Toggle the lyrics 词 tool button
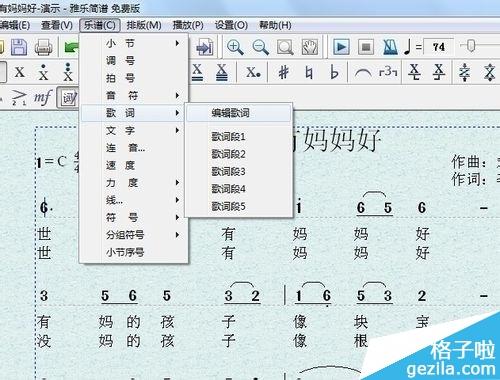This screenshot has width=500, height=380. click(68, 98)
